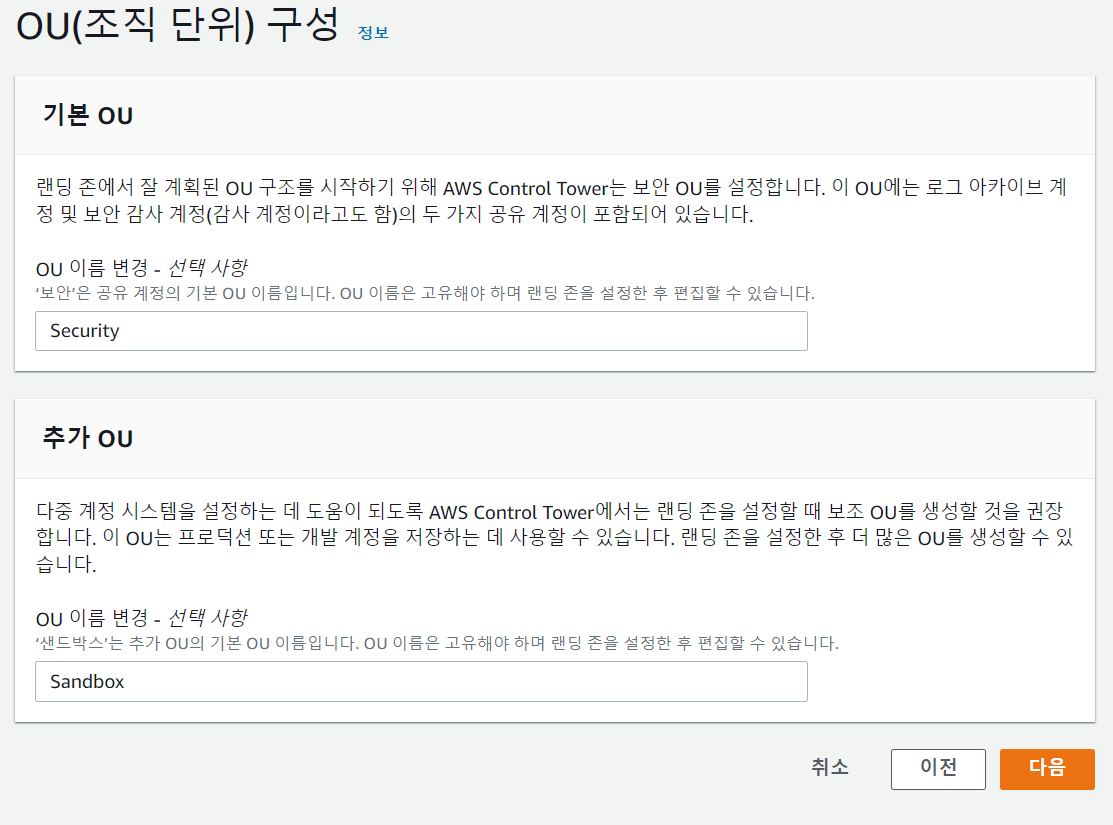Click the word Sandbox inside its field
The image size is (1113, 825).
click(87, 682)
